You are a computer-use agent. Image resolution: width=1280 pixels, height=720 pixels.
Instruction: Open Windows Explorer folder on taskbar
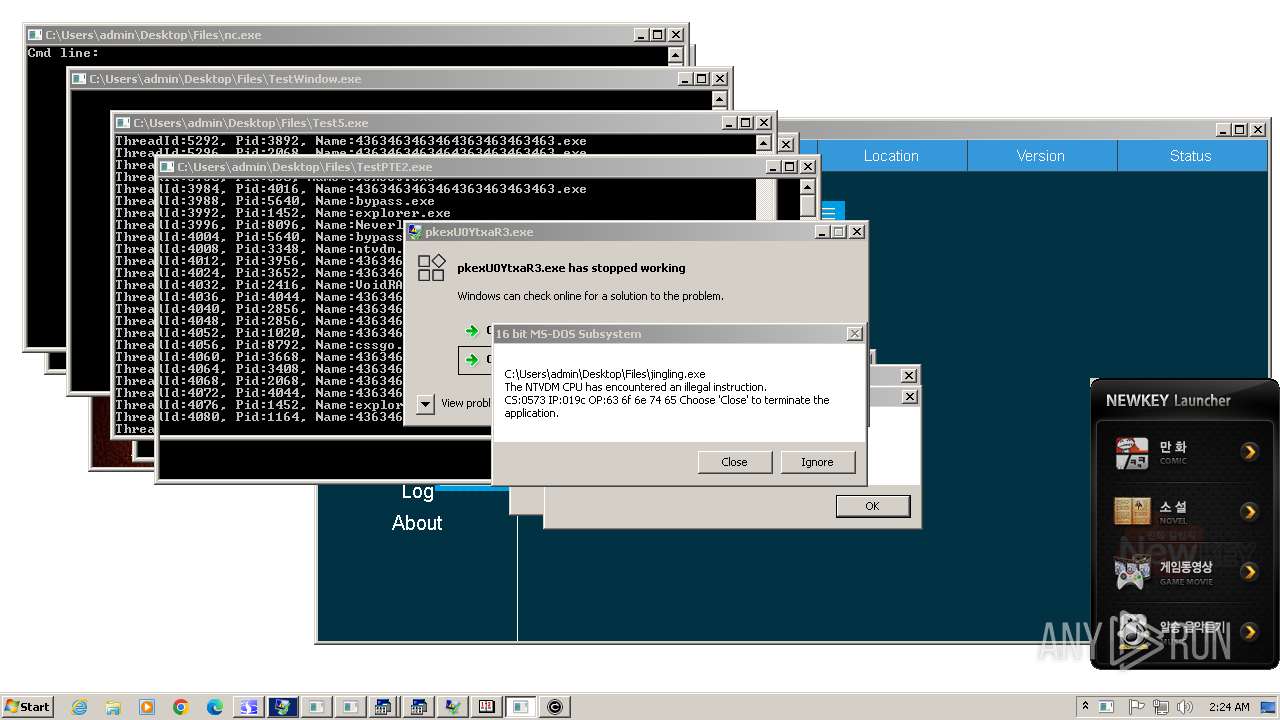click(x=113, y=707)
